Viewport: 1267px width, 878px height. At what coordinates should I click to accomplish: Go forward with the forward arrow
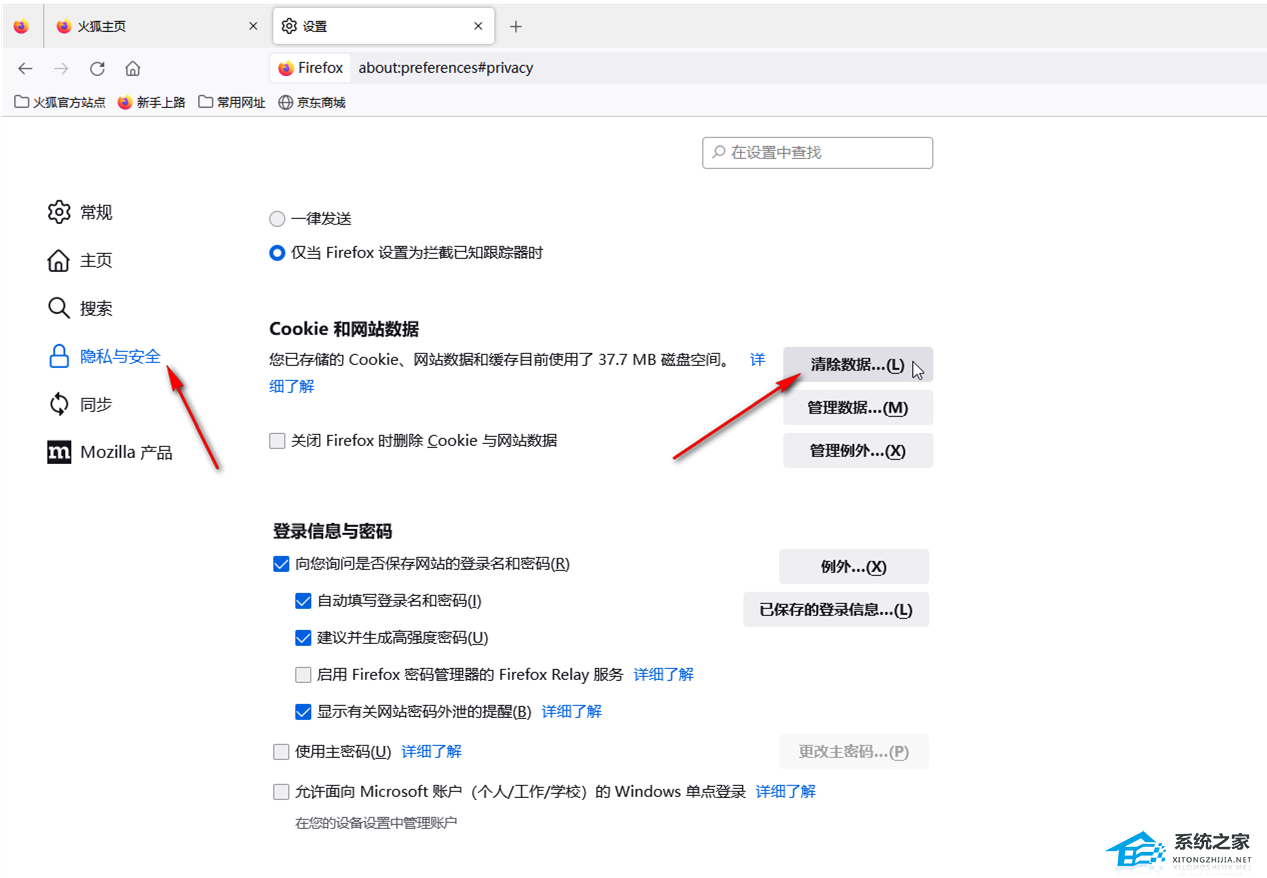pyautogui.click(x=61, y=68)
